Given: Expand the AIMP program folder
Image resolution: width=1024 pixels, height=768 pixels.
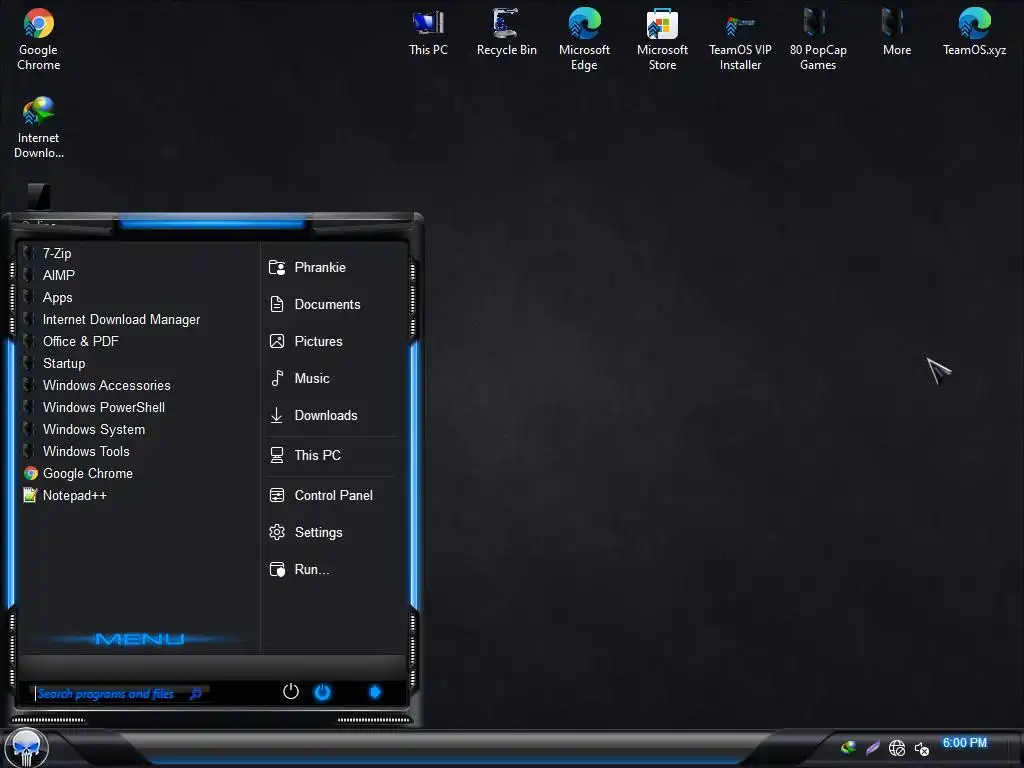Looking at the screenshot, I should [138, 276].
